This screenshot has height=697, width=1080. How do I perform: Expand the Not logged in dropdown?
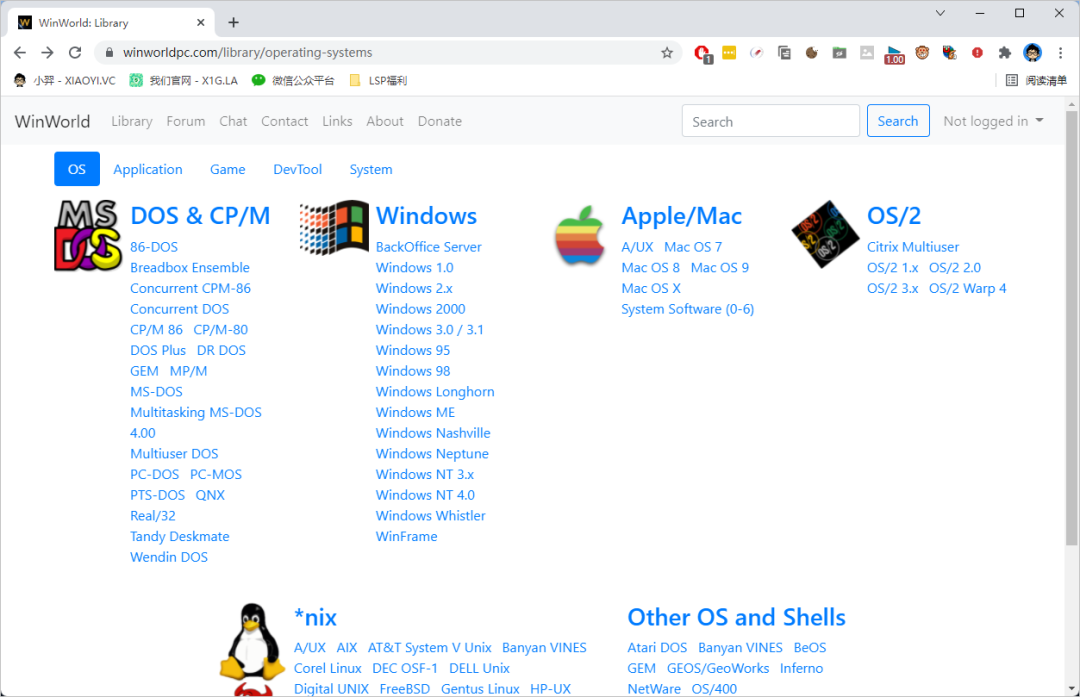tap(993, 121)
